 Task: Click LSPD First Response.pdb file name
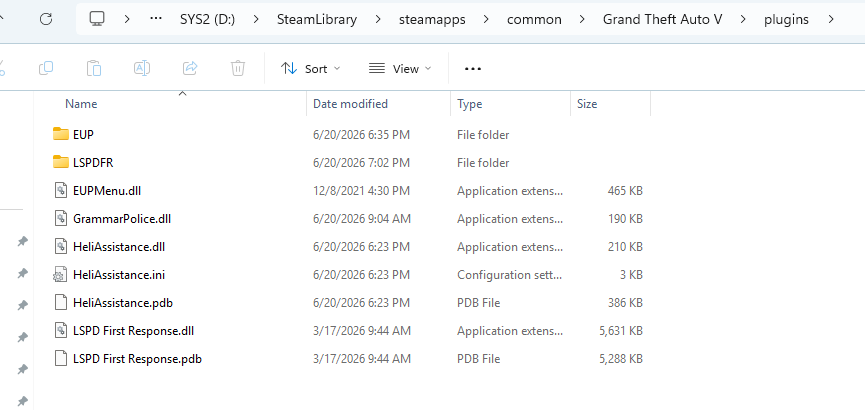(x=137, y=359)
